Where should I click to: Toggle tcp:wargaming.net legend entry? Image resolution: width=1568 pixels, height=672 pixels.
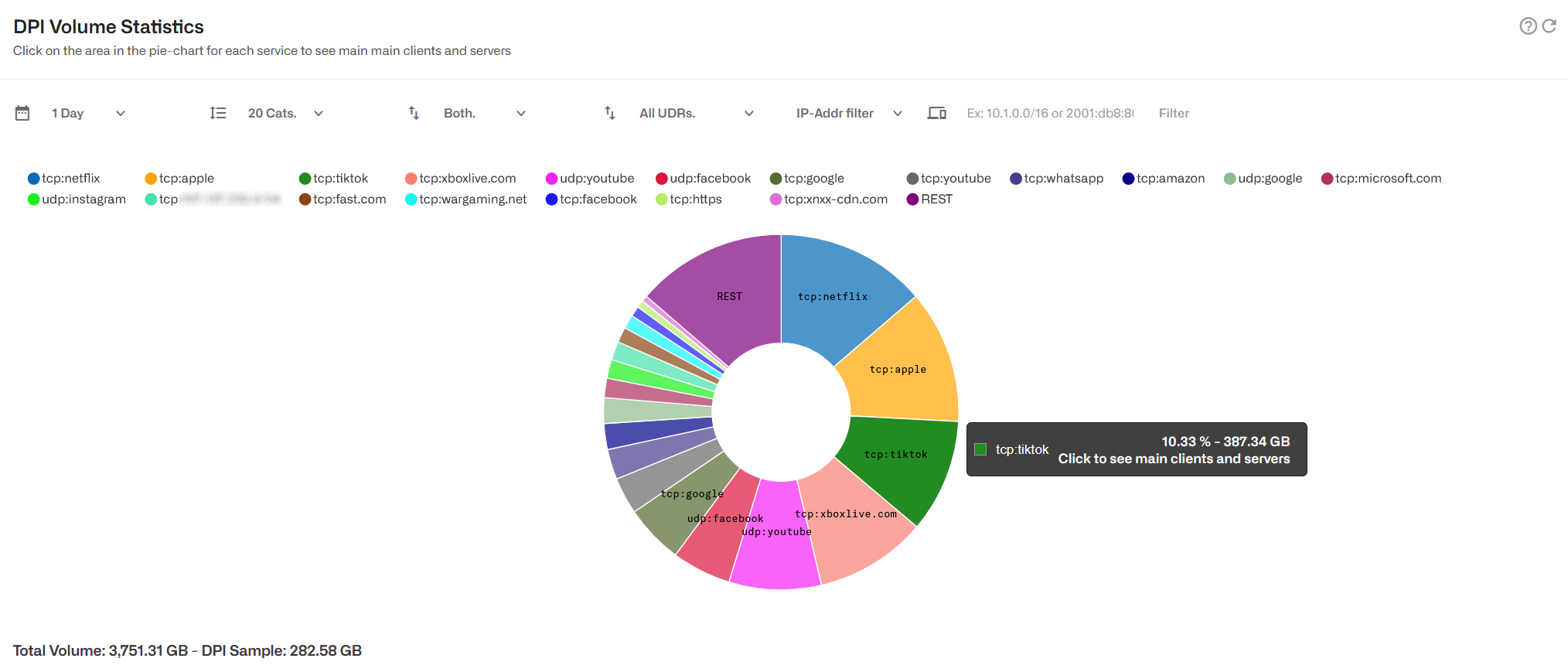pyautogui.click(x=465, y=199)
